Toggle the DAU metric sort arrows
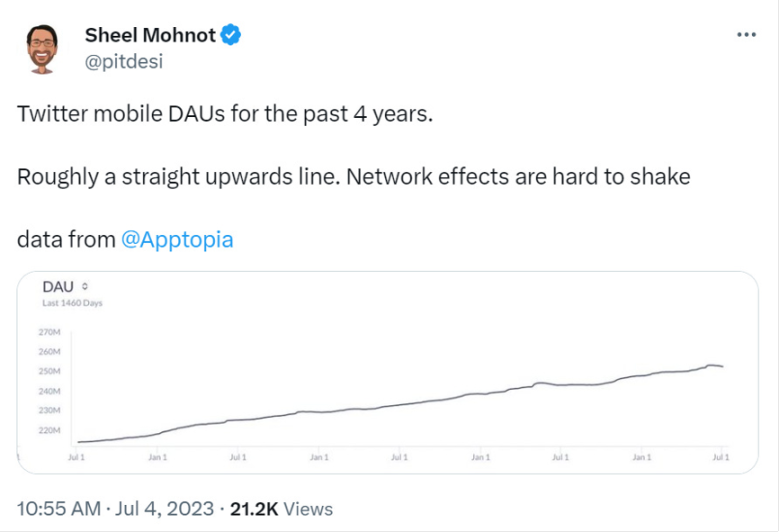The width and height of the screenshot is (779, 532). [x=85, y=287]
